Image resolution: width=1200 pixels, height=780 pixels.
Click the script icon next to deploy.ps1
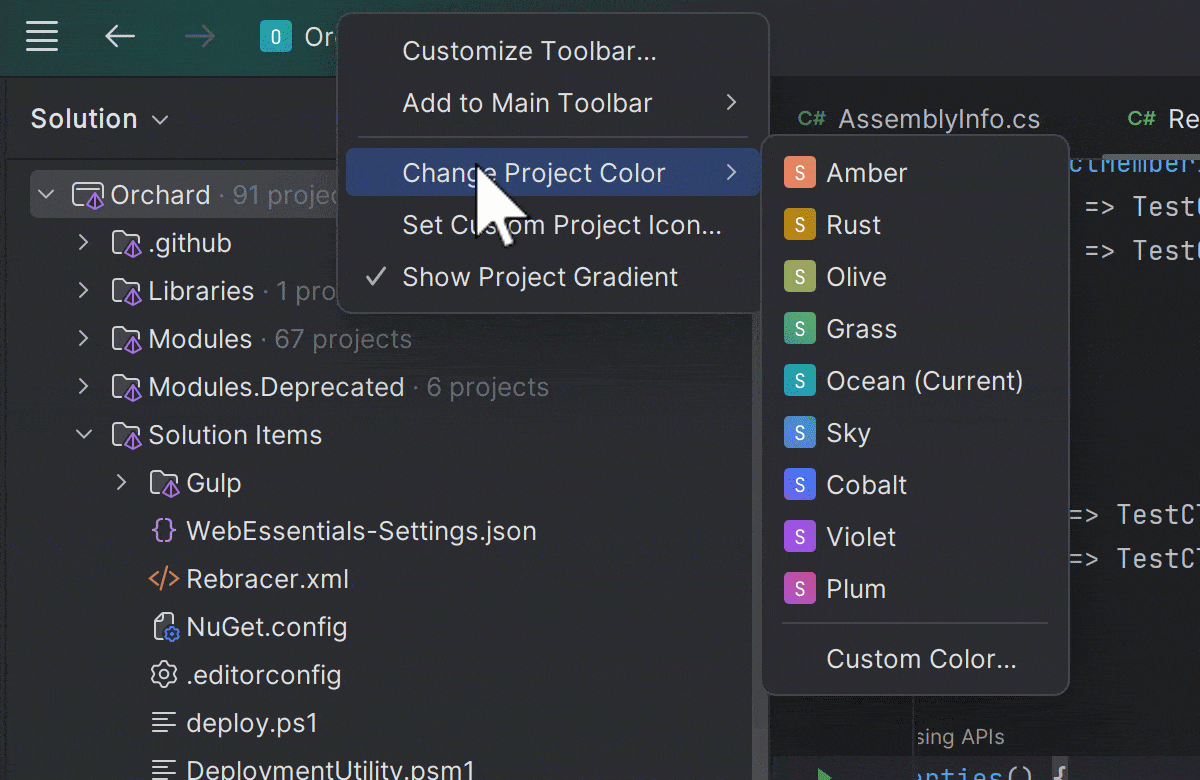click(x=163, y=722)
